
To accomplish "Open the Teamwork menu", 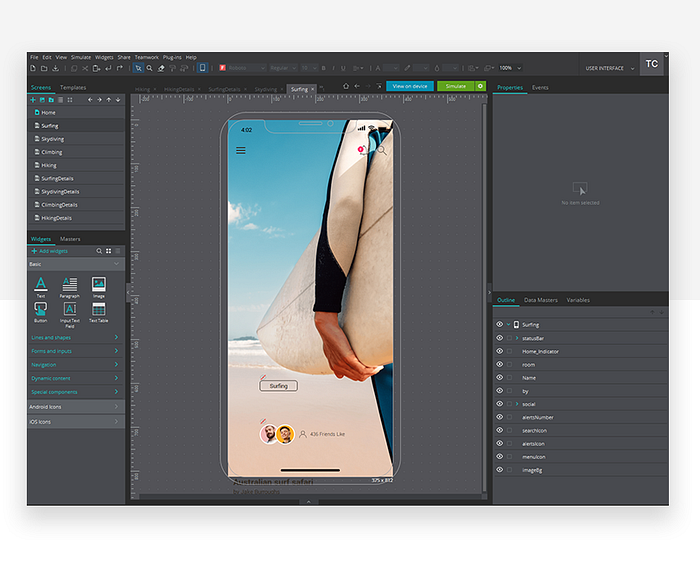I will (146, 57).
